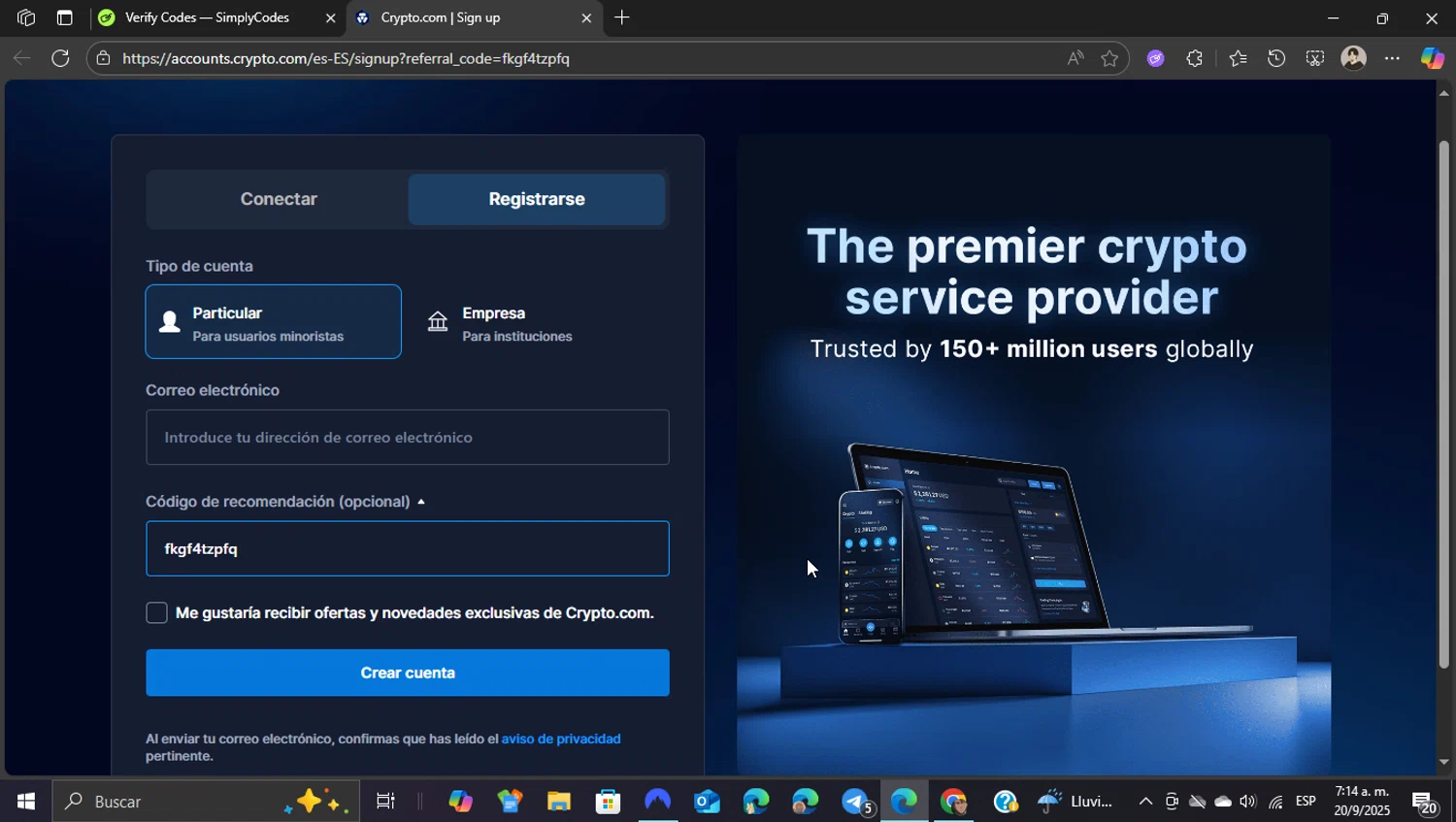Screen dimensions: 1456x822
Task: Add this page to favorites star
Action: [x=1109, y=58]
